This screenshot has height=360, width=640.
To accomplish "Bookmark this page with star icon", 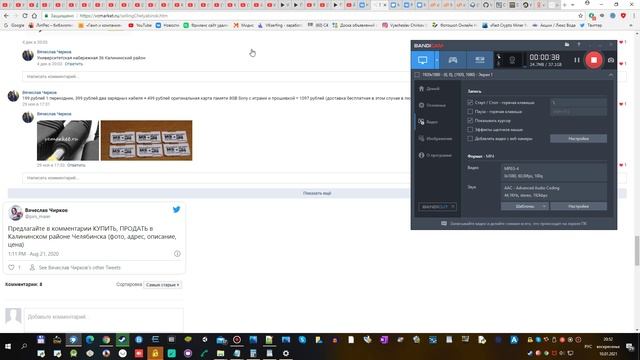I will point(580,16).
